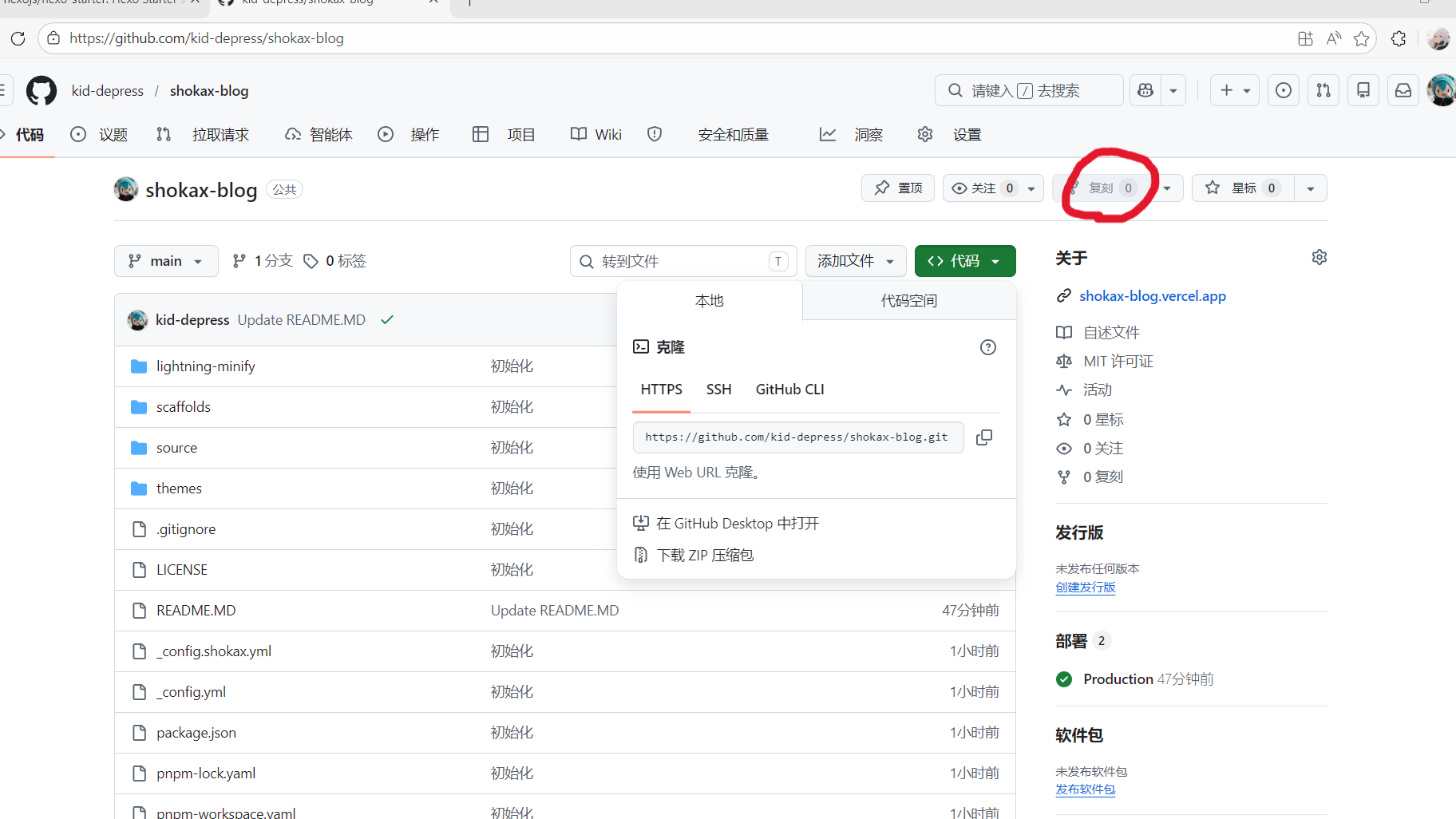The image size is (1456, 819).
Task: Open the repositories icon in the top header
Action: coord(1363,91)
